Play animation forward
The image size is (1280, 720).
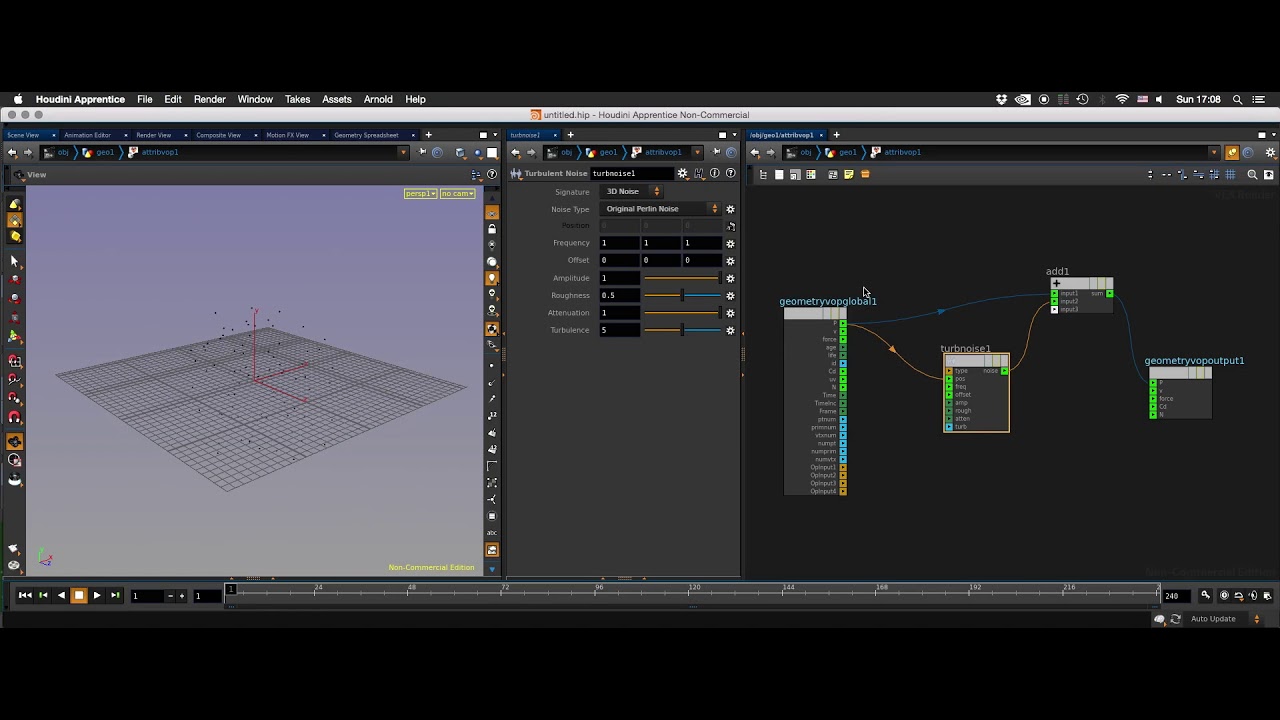(x=97, y=595)
